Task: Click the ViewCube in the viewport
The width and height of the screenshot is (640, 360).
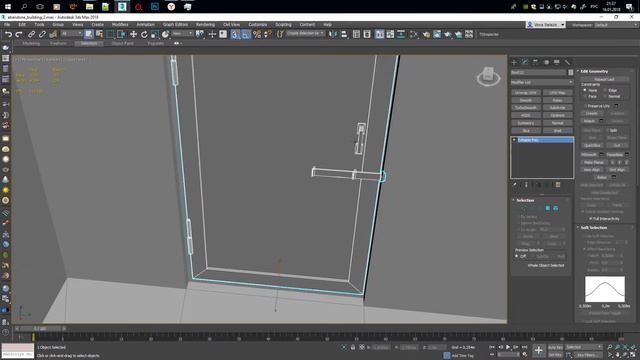Action: tap(488, 76)
